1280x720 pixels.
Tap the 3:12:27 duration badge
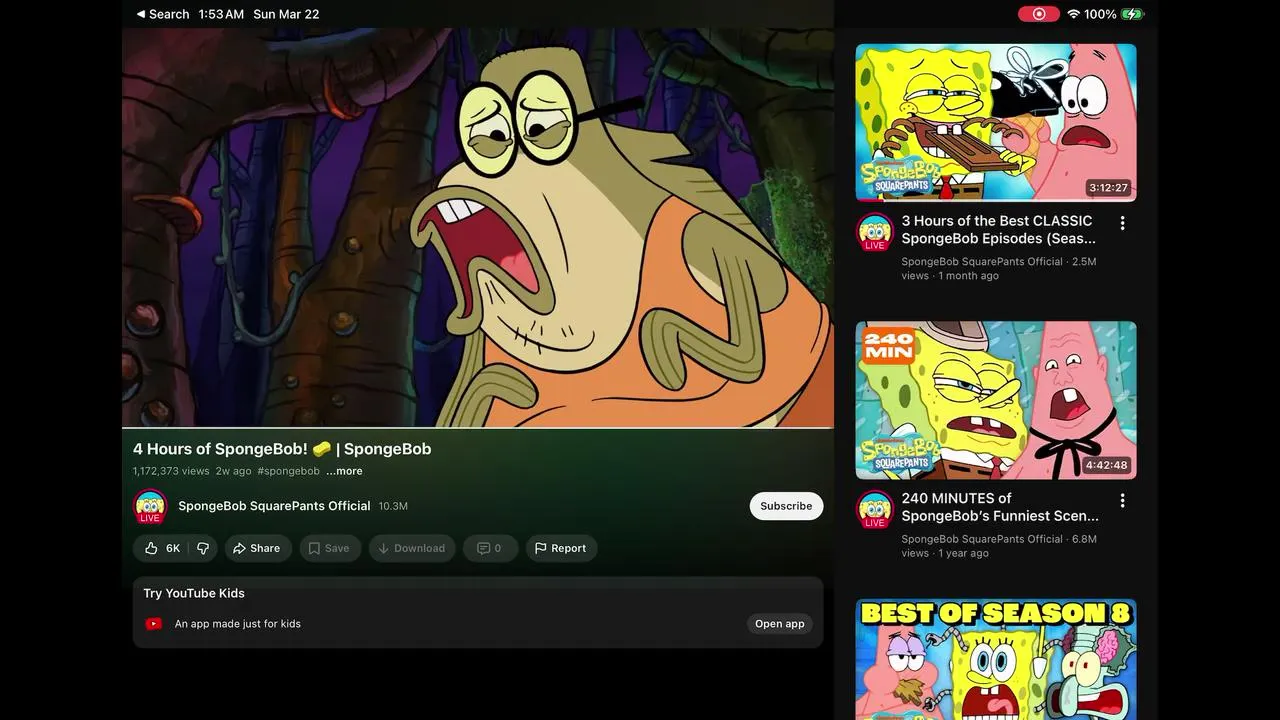1108,188
